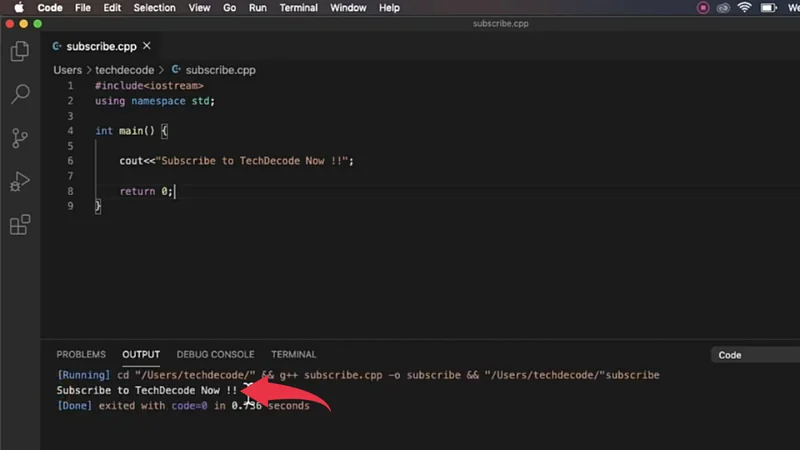Open the Selection menu
Screen dimensions: 800x450
[154, 8]
